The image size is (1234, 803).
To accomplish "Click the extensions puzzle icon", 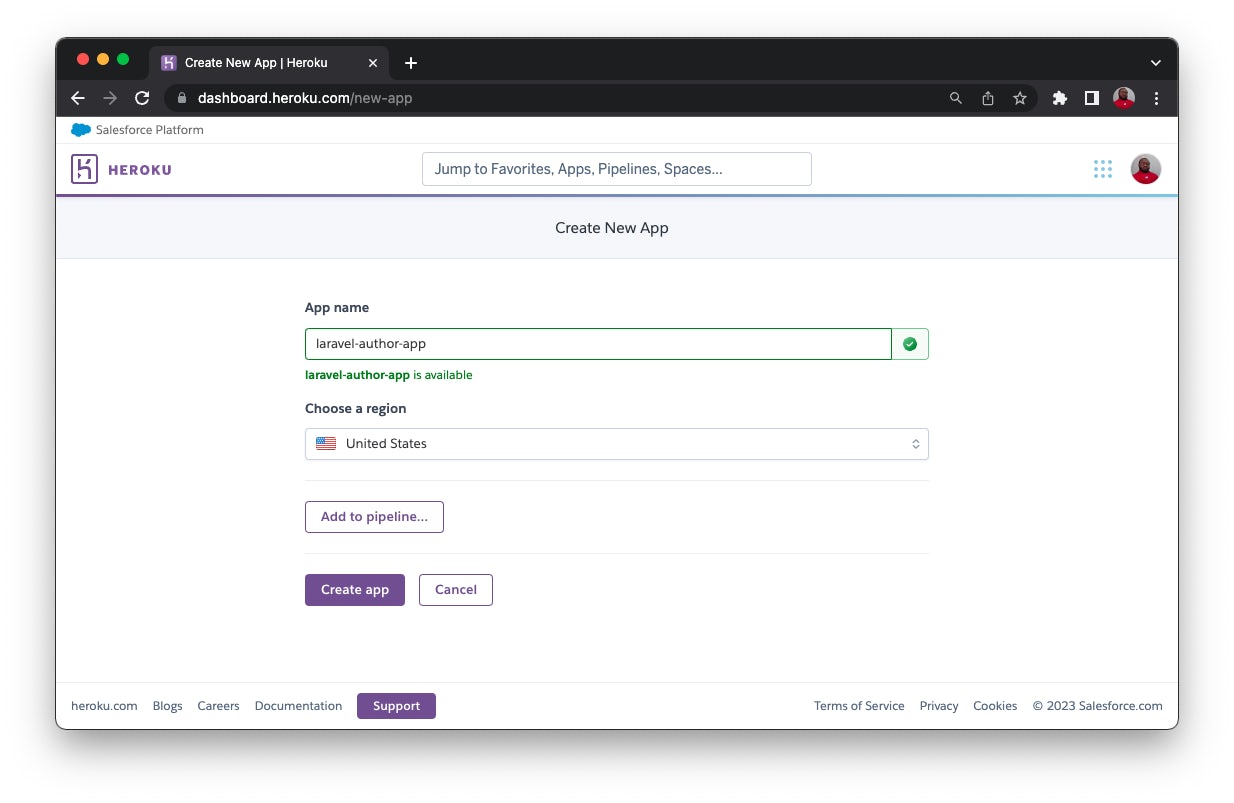I will point(1059,98).
